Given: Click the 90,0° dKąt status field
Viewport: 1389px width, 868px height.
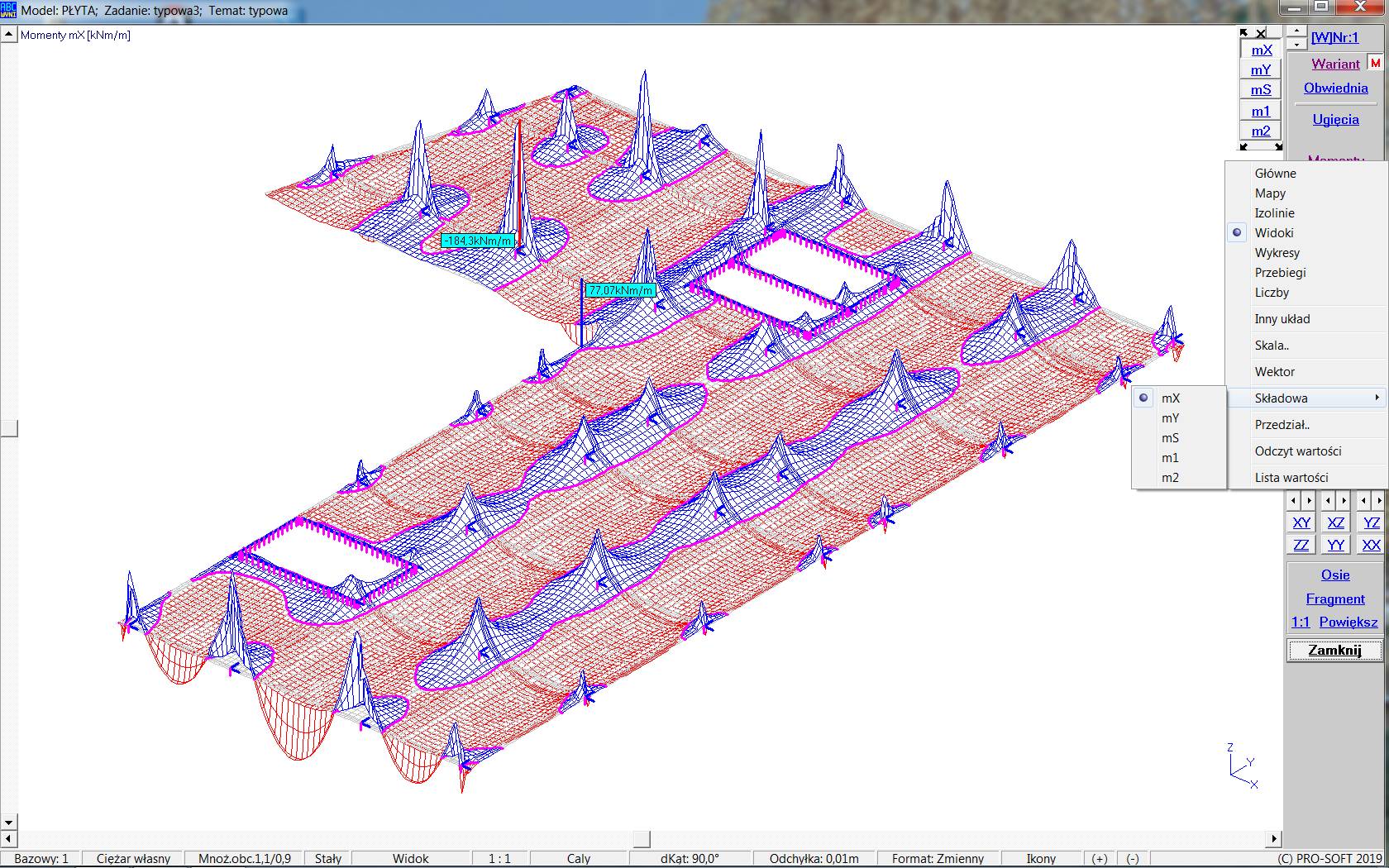Looking at the screenshot, I should click(690, 859).
